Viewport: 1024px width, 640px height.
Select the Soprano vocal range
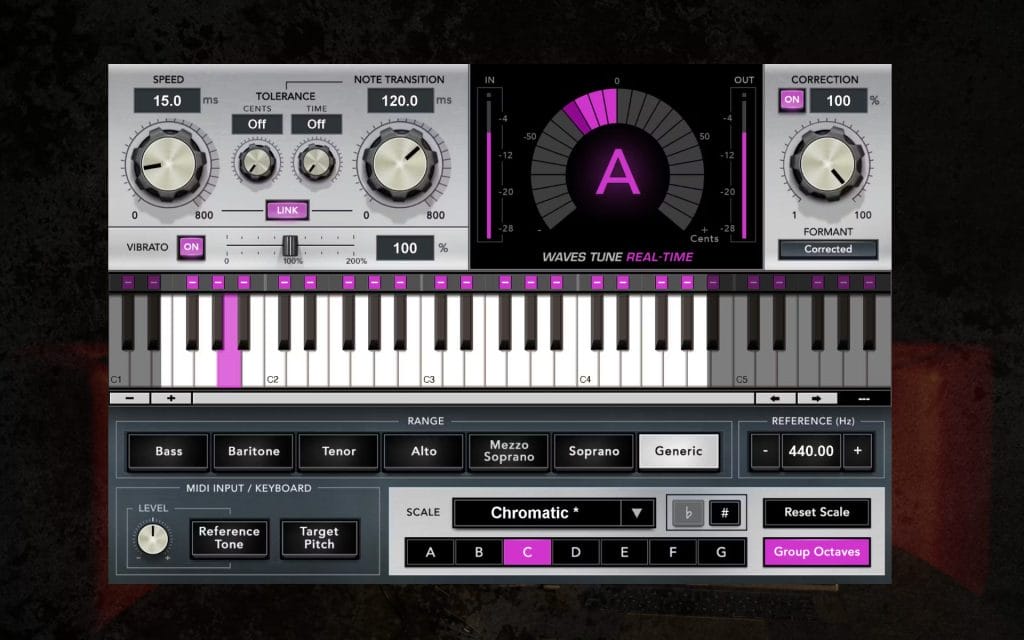click(594, 451)
